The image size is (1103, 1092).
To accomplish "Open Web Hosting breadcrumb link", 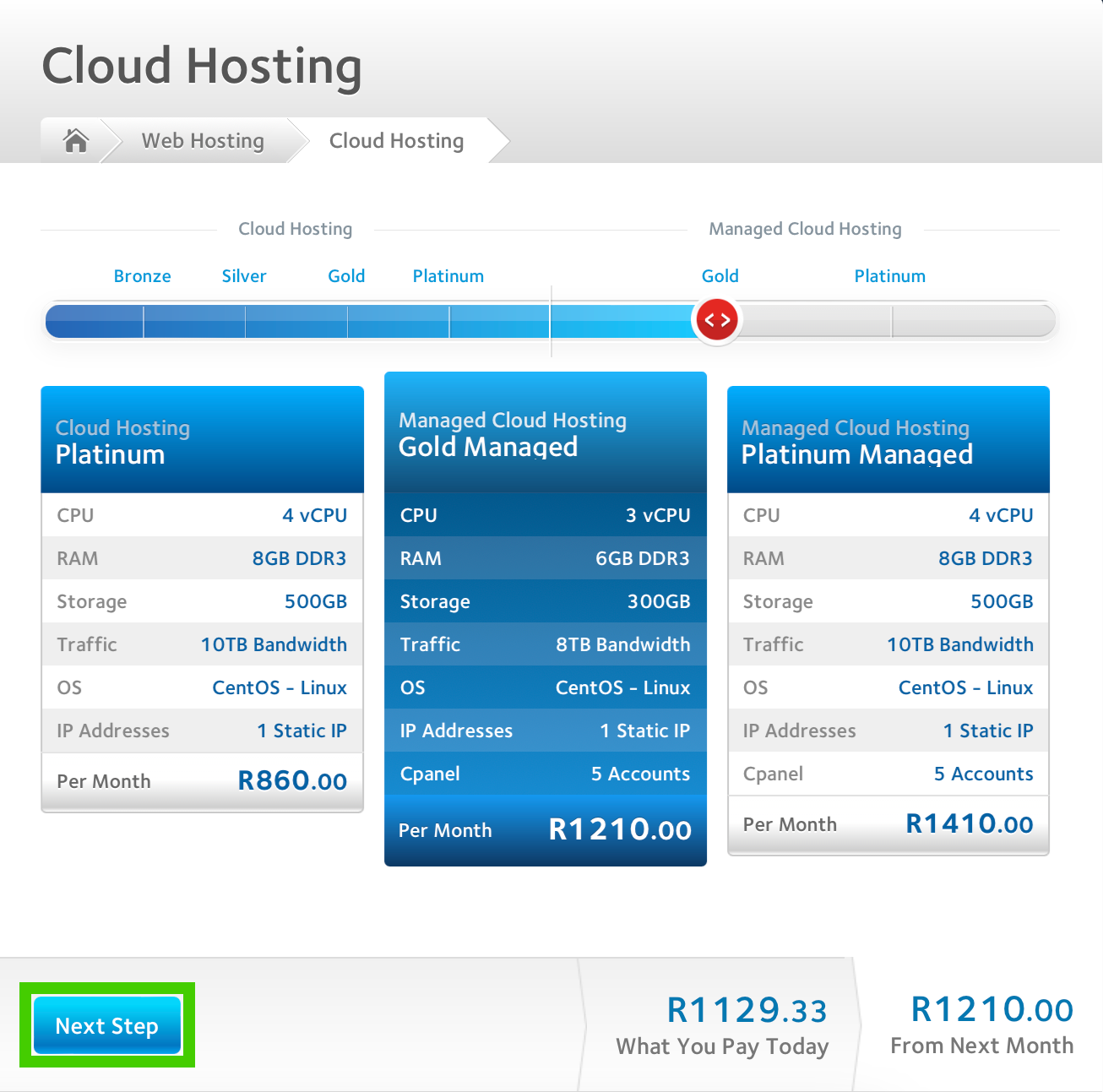I will (203, 141).
